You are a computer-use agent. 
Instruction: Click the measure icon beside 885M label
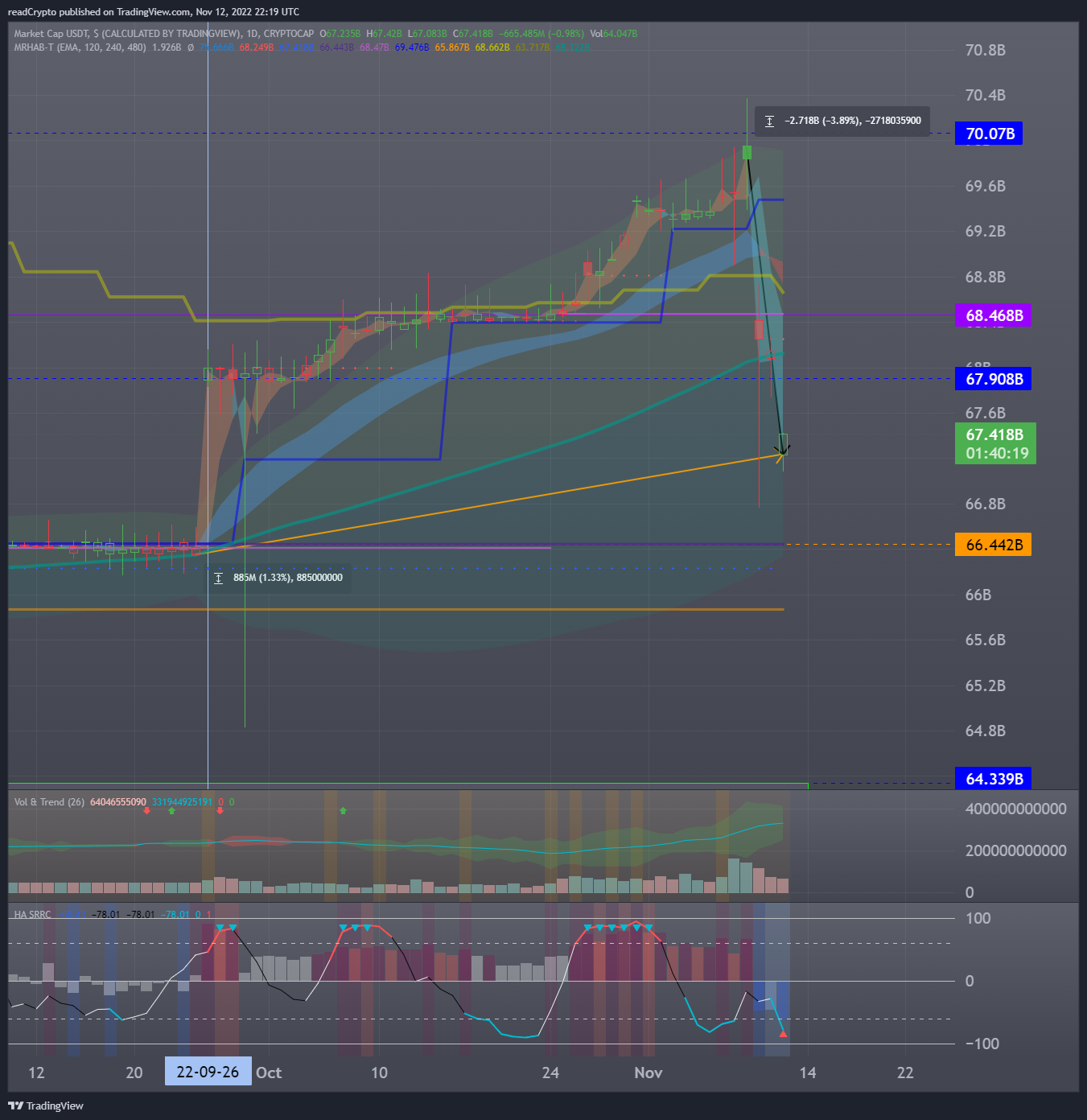pyautogui.click(x=218, y=578)
